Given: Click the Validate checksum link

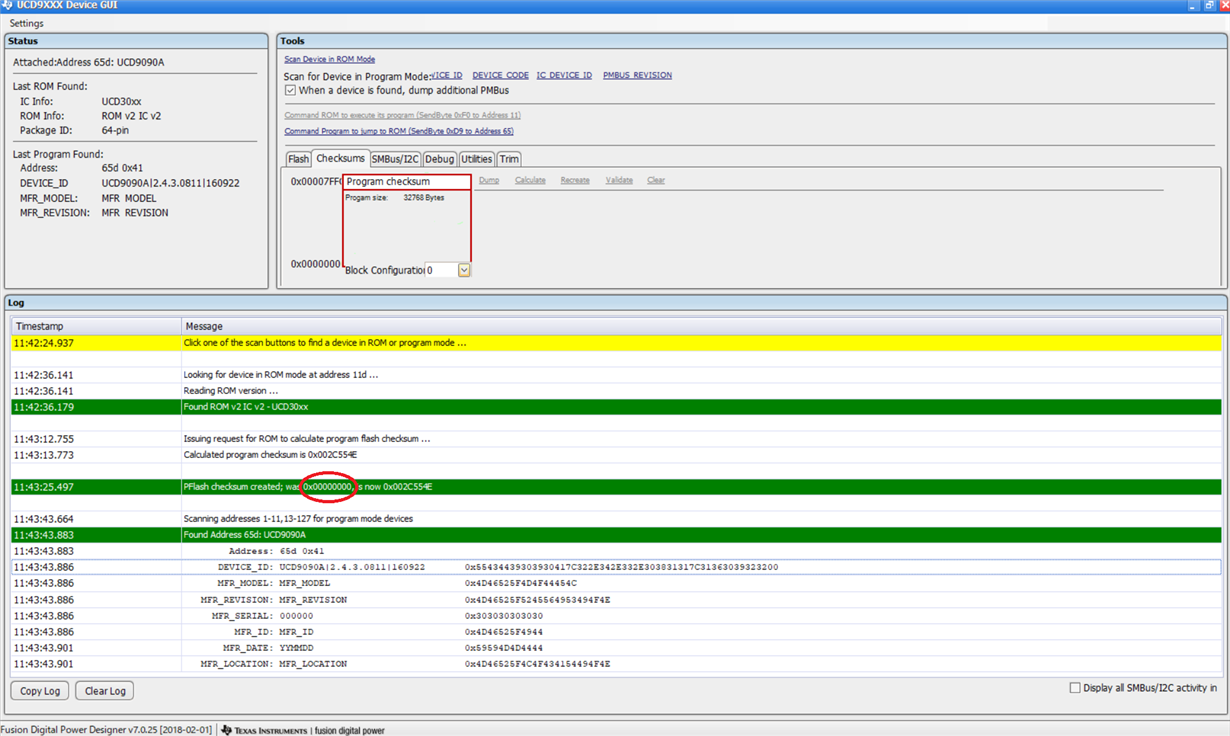Looking at the screenshot, I should tap(619, 180).
